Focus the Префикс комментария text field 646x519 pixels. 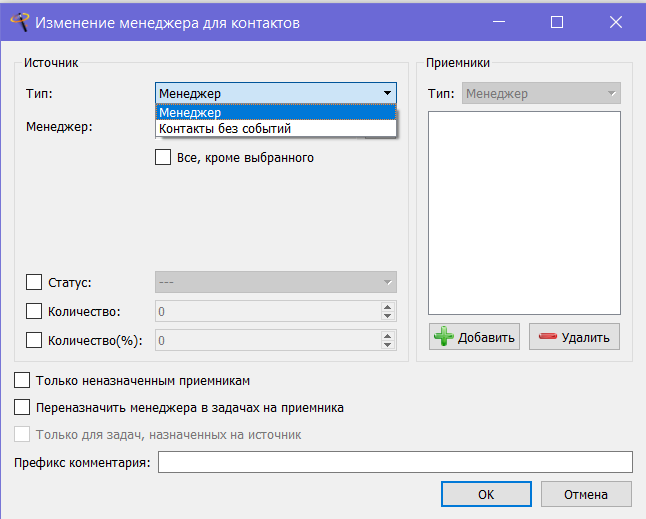pyautogui.click(x=395, y=462)
